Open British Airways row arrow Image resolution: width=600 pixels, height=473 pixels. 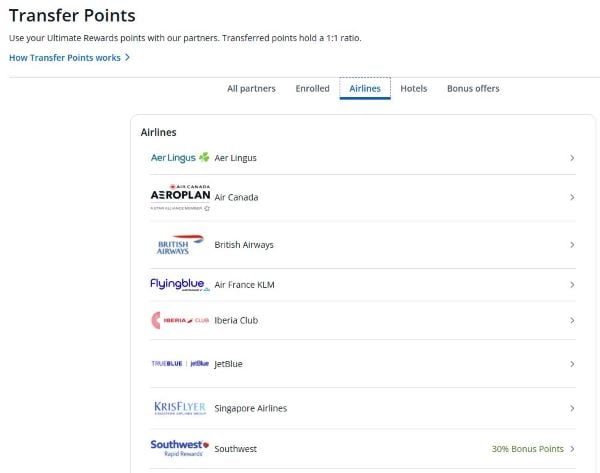pos(572,245)
